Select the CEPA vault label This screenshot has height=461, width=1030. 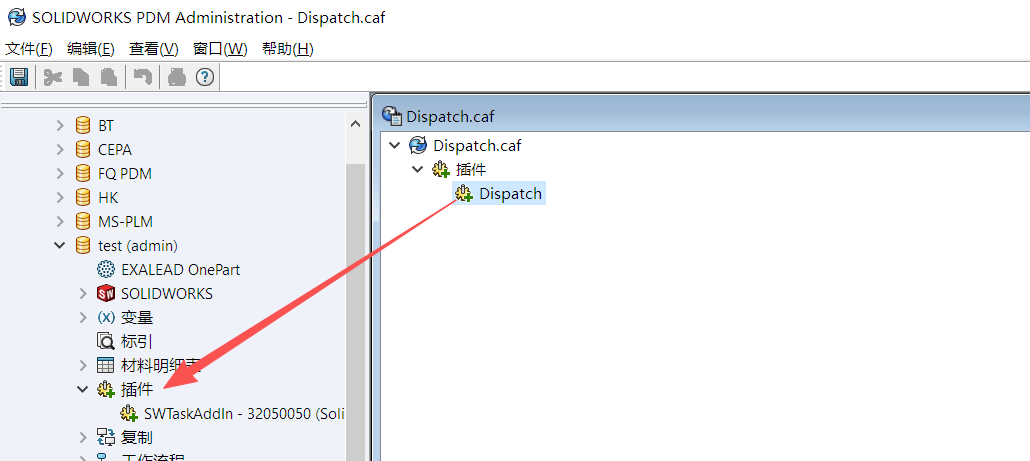[x=115, y=150]
